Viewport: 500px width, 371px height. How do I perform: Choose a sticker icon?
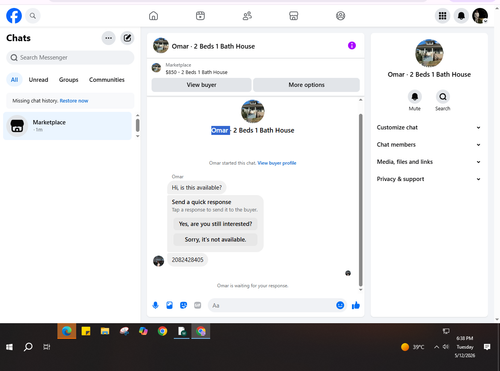[x=183, y=305]
